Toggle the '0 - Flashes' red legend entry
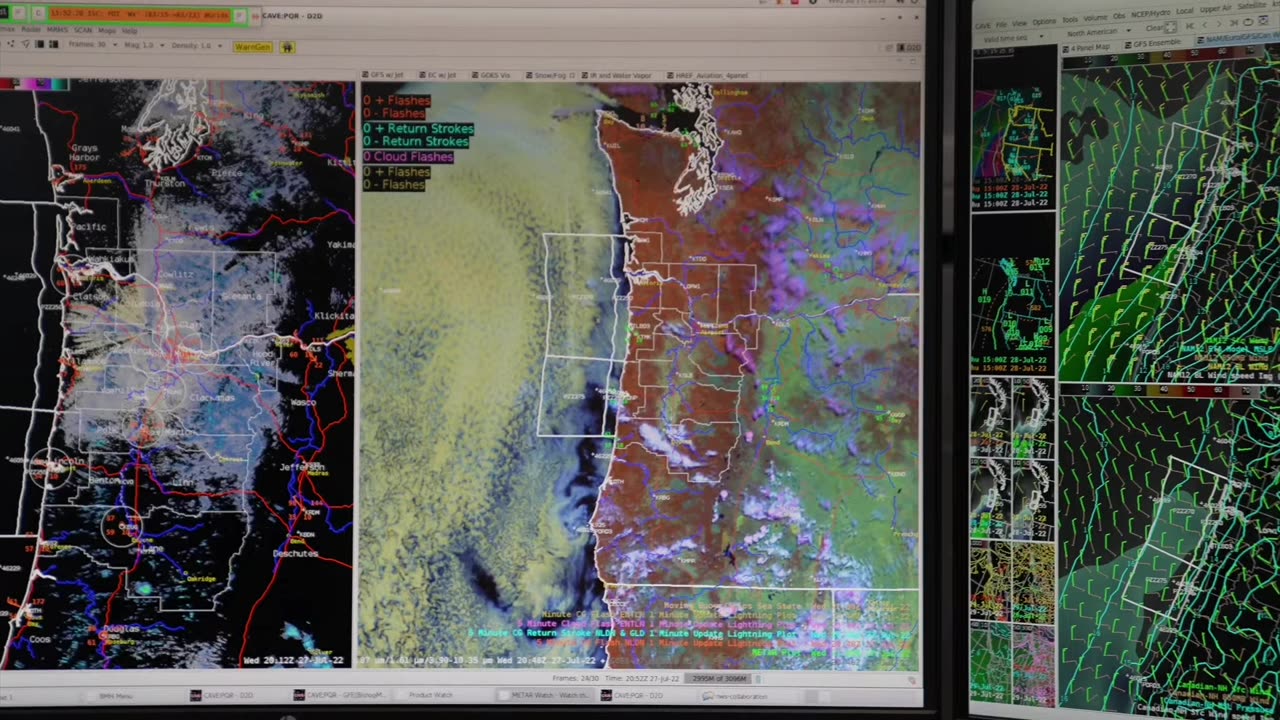The image size is (1280, 720). pyautogui.click(x=394, y=114)
